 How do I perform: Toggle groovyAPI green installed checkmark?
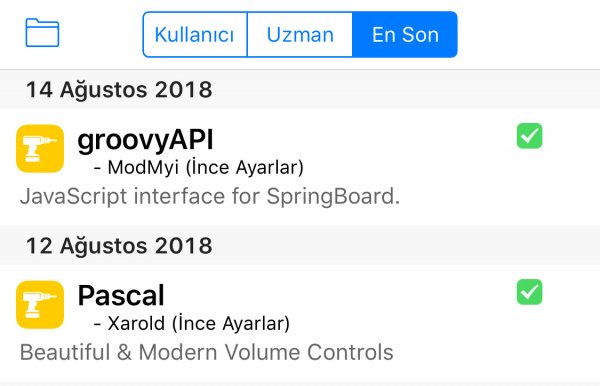(529, 136)
